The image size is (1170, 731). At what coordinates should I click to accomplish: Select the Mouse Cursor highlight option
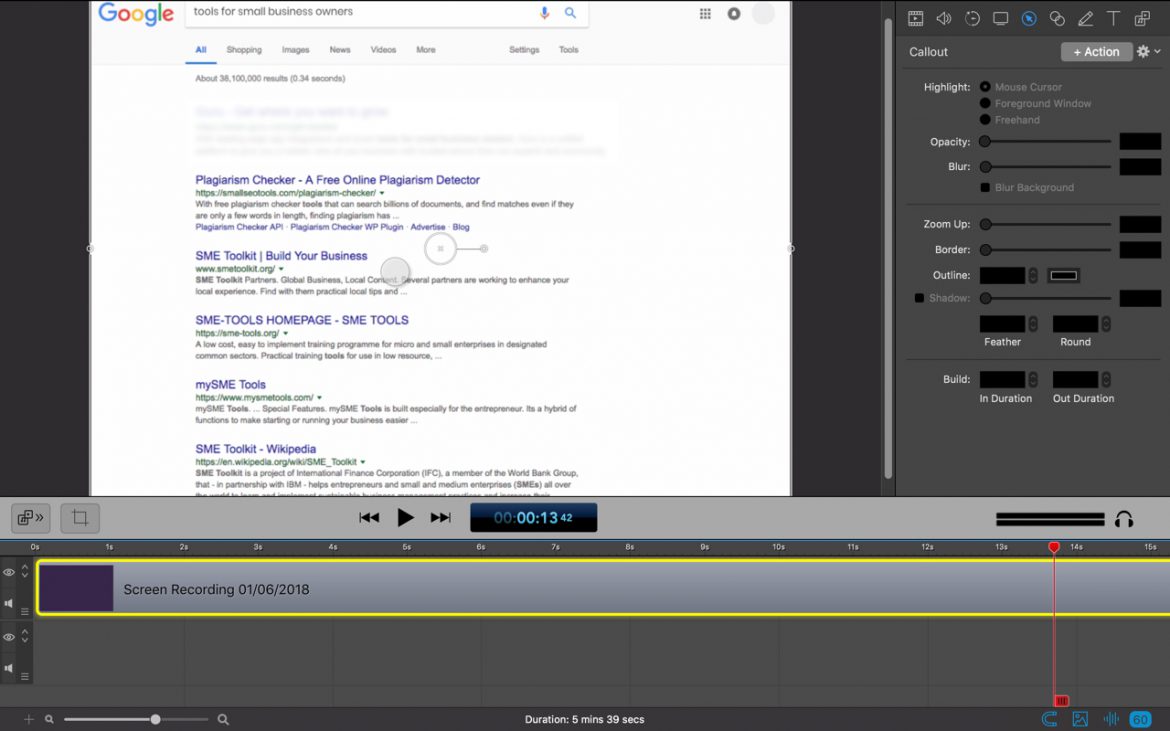tap(985, 87)
